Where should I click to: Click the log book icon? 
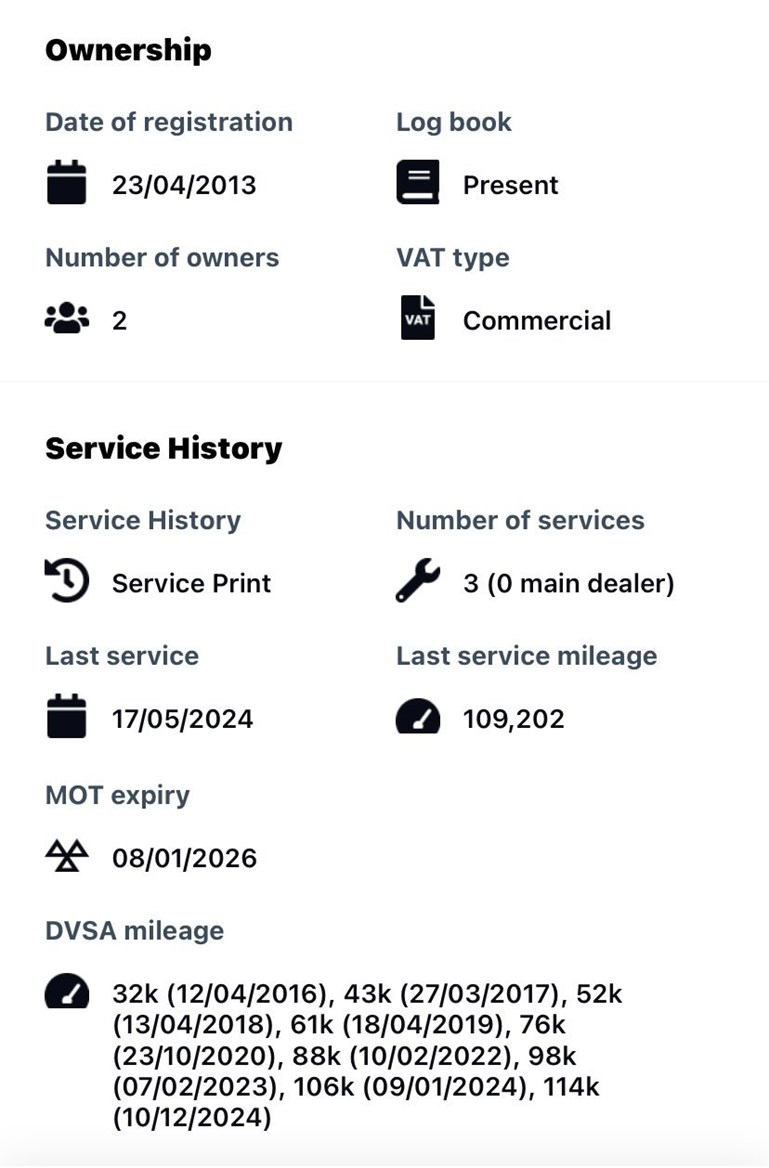(417, 184)
